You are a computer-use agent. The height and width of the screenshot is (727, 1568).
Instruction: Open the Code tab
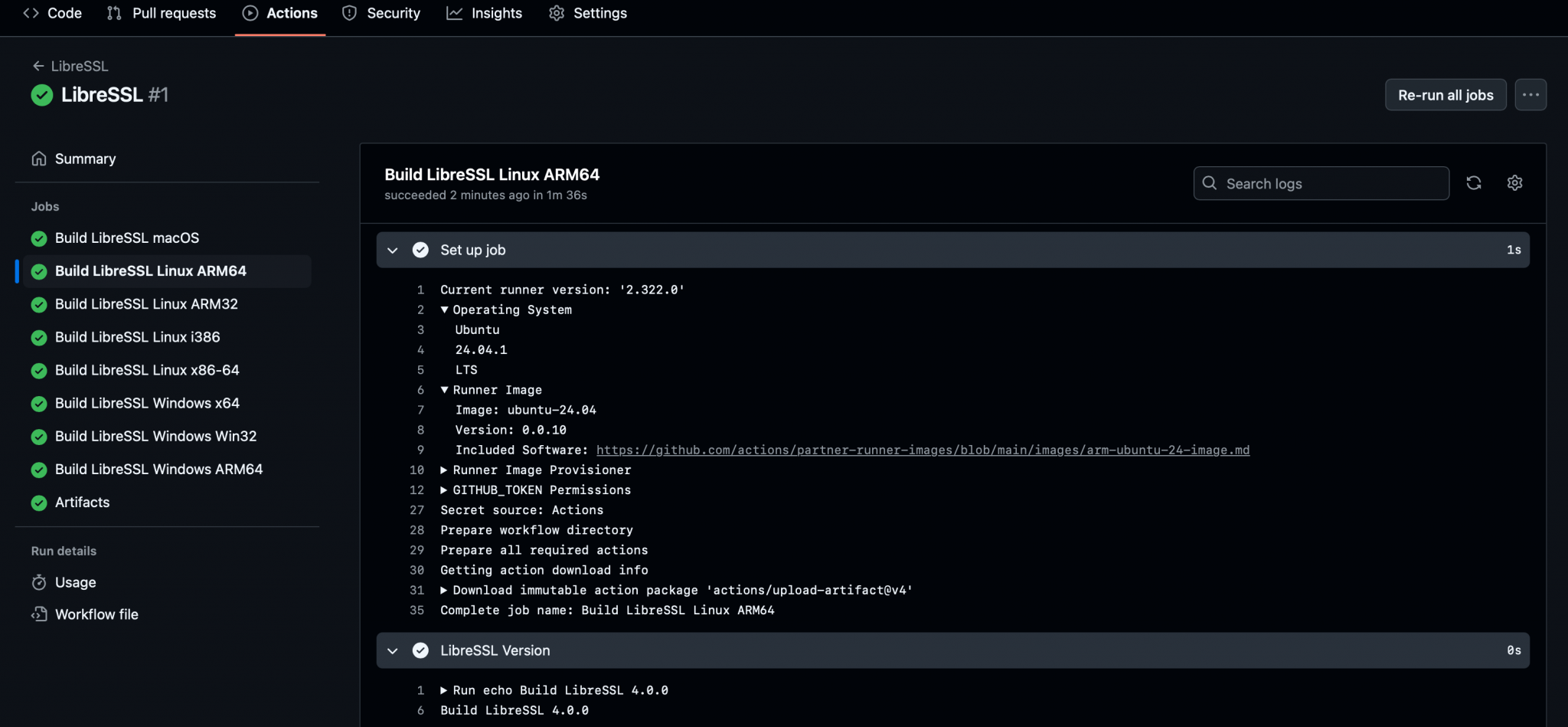(x=53, y=13)
